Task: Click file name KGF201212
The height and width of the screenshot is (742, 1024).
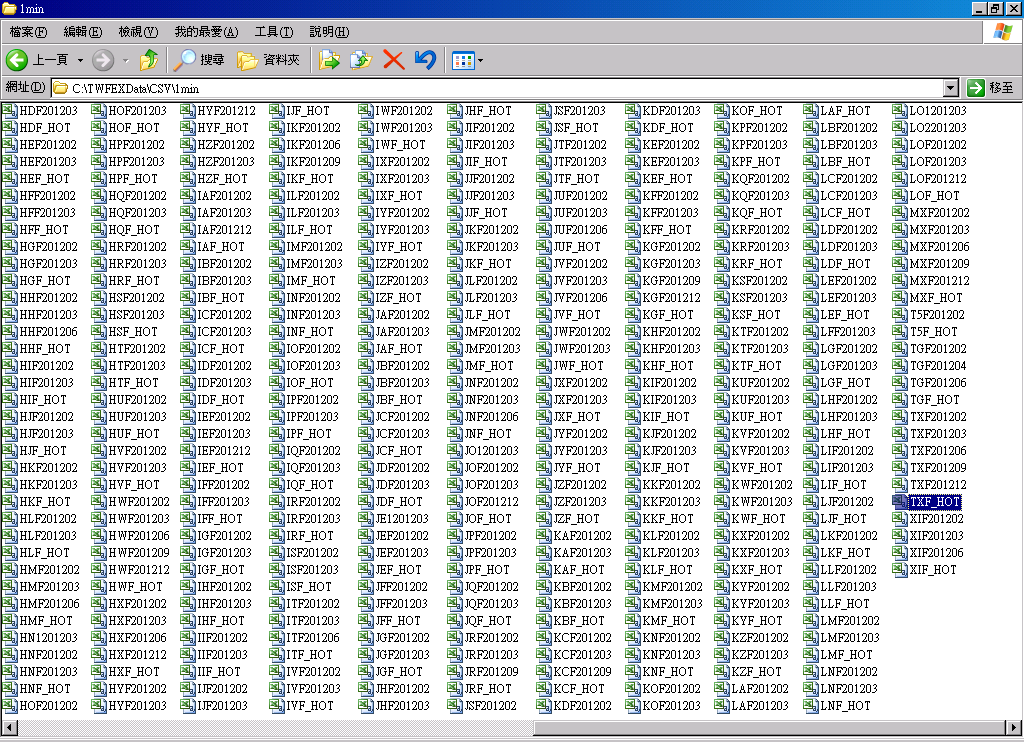Action: [671, 297]
